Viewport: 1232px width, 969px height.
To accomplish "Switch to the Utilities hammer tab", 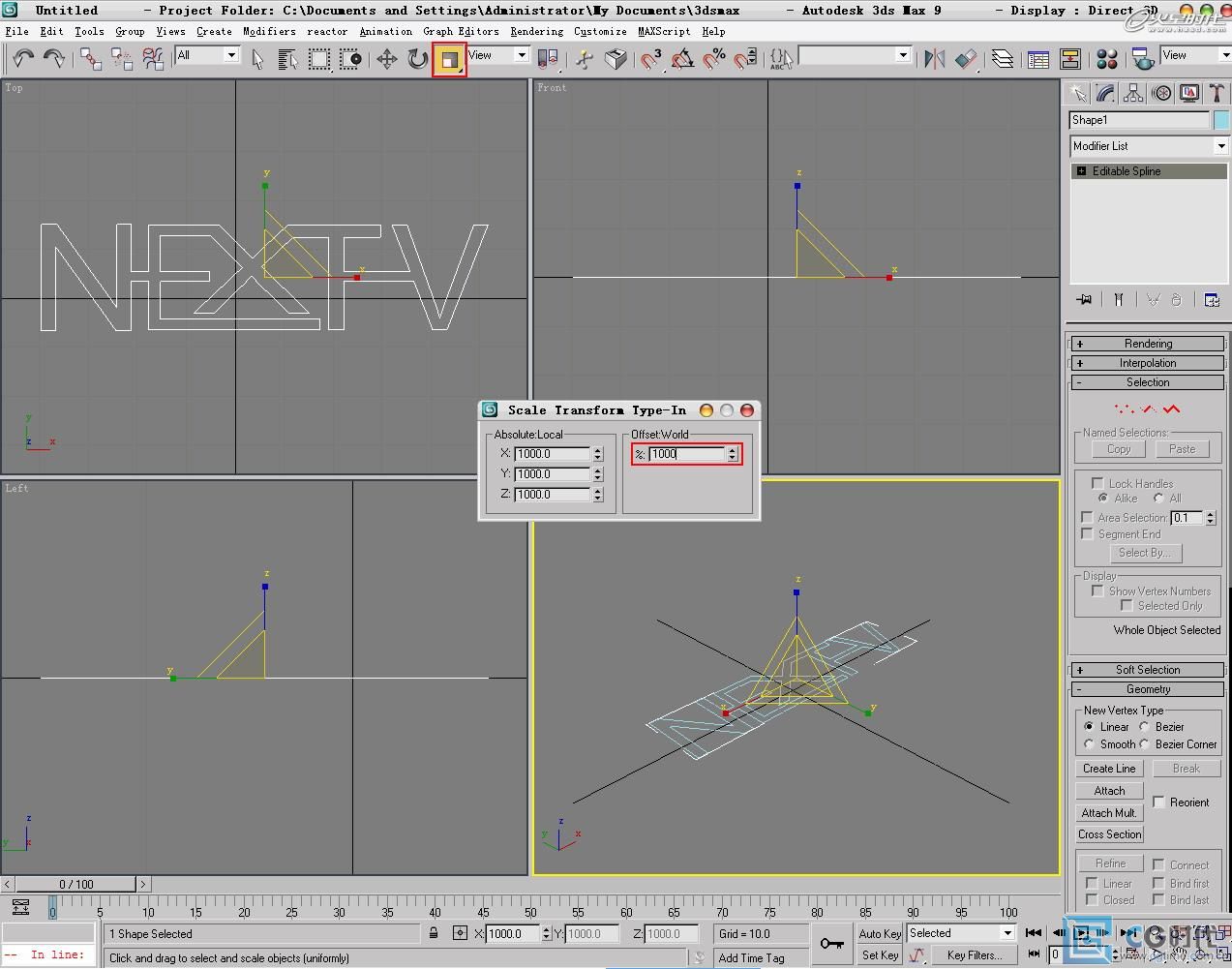I will coord(1217,93).
